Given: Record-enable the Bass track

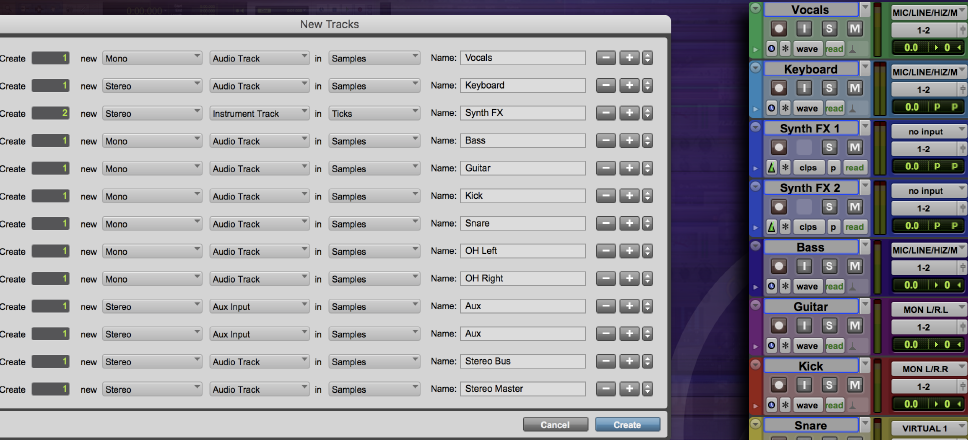Looking at the screenshot, I should tap(779, 266).
